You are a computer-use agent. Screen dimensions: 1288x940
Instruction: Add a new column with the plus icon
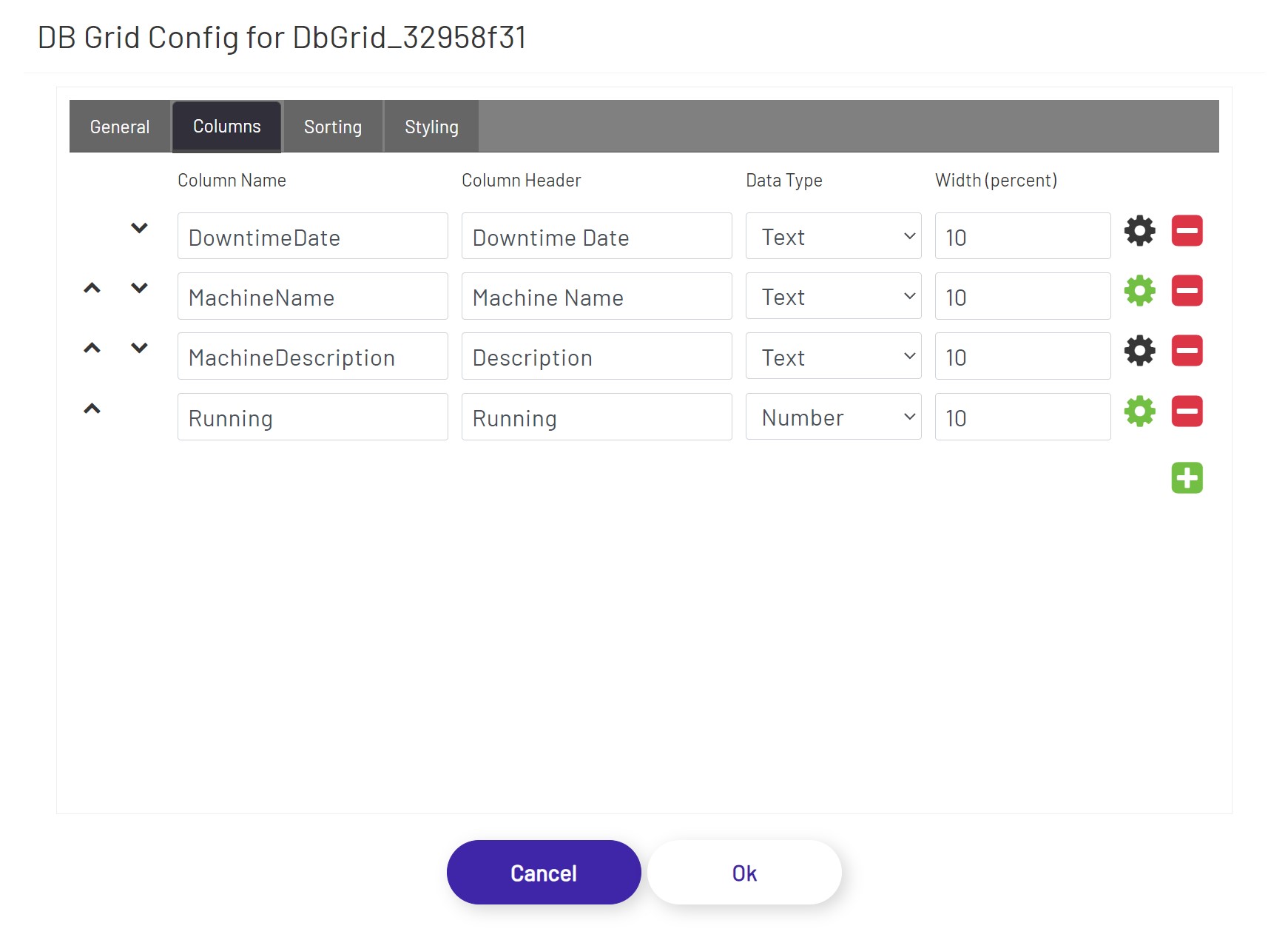coord(1186,477)
